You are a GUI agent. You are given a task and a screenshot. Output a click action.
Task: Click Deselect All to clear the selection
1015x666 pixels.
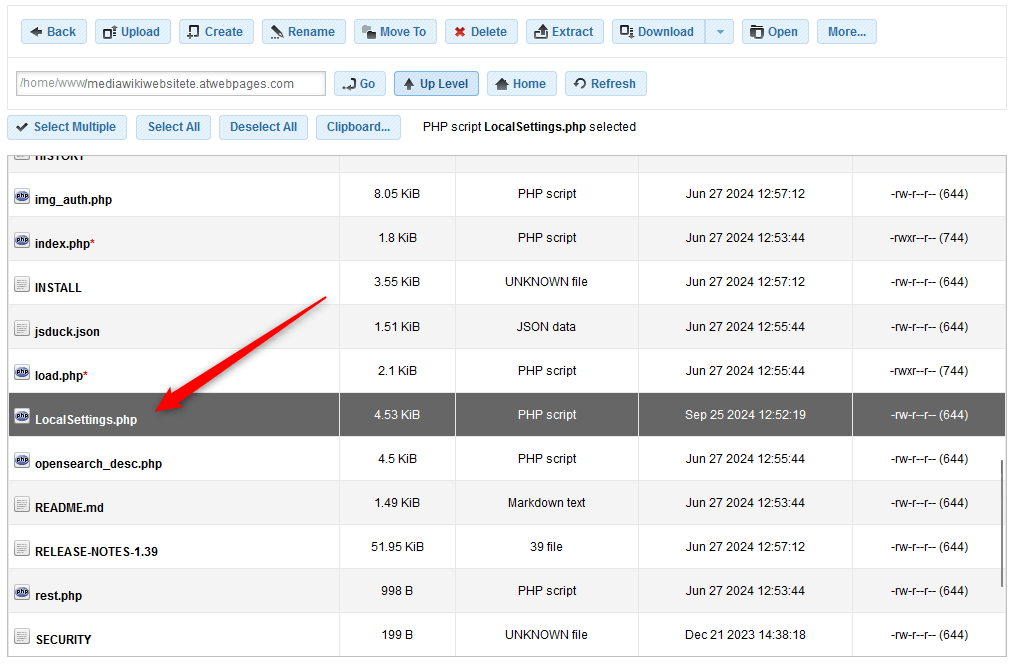(263, 127)
